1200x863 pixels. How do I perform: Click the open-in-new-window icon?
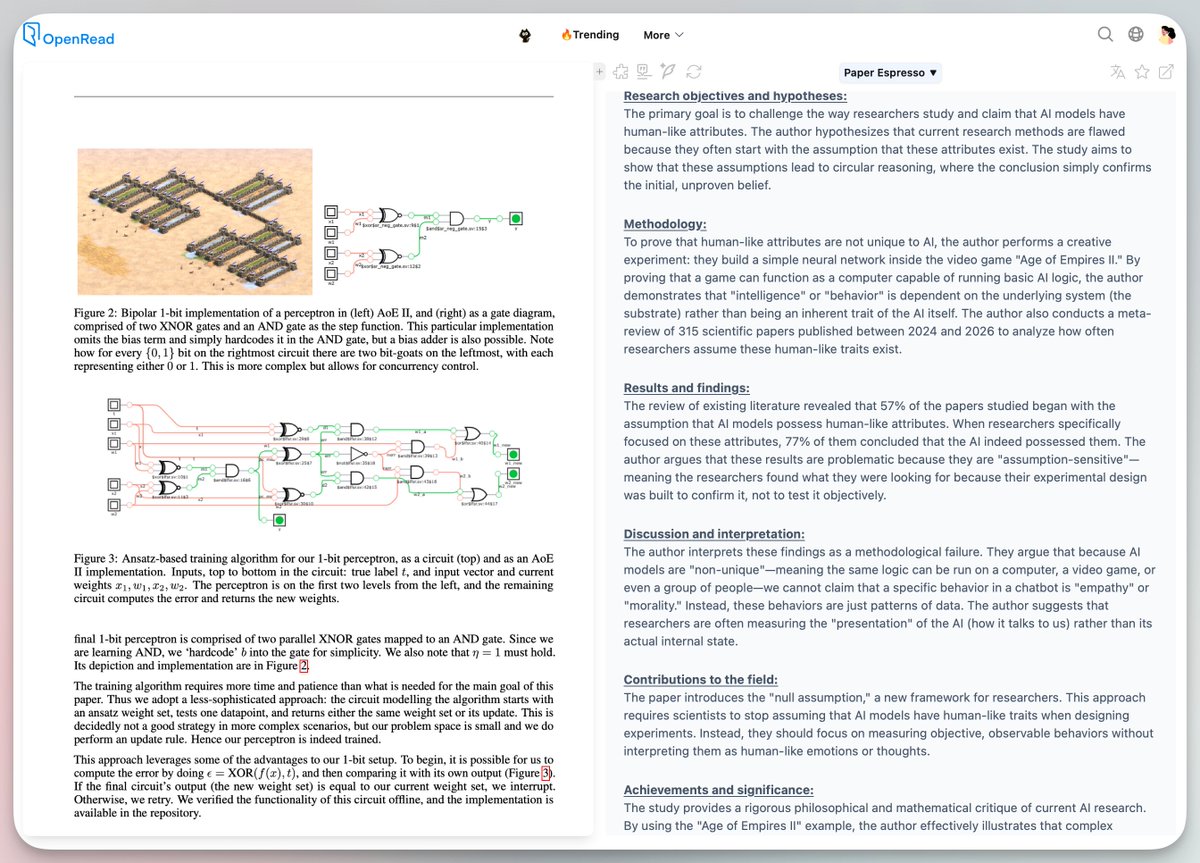point(1166,72)
